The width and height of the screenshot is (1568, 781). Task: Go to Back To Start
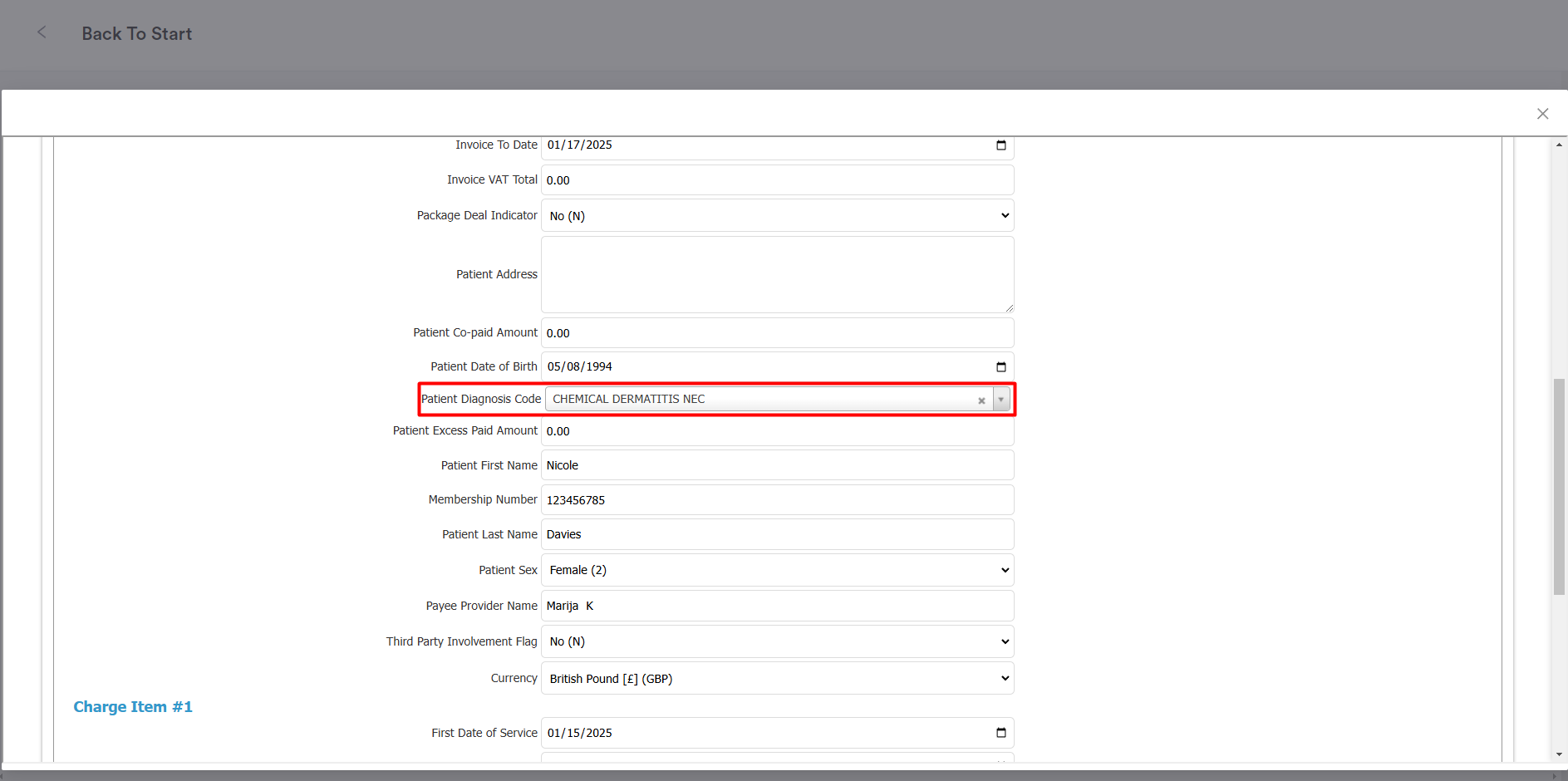137,34
